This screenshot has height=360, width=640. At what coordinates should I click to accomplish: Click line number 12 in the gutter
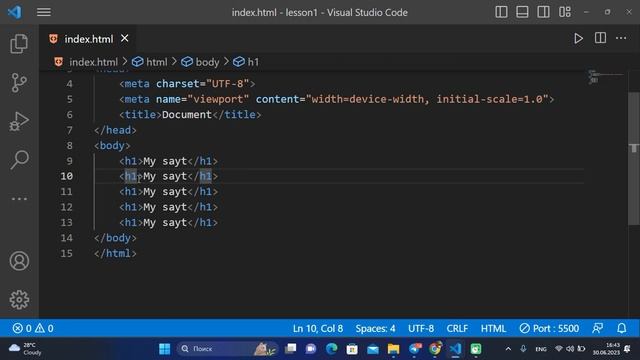[x=67, y=207]
